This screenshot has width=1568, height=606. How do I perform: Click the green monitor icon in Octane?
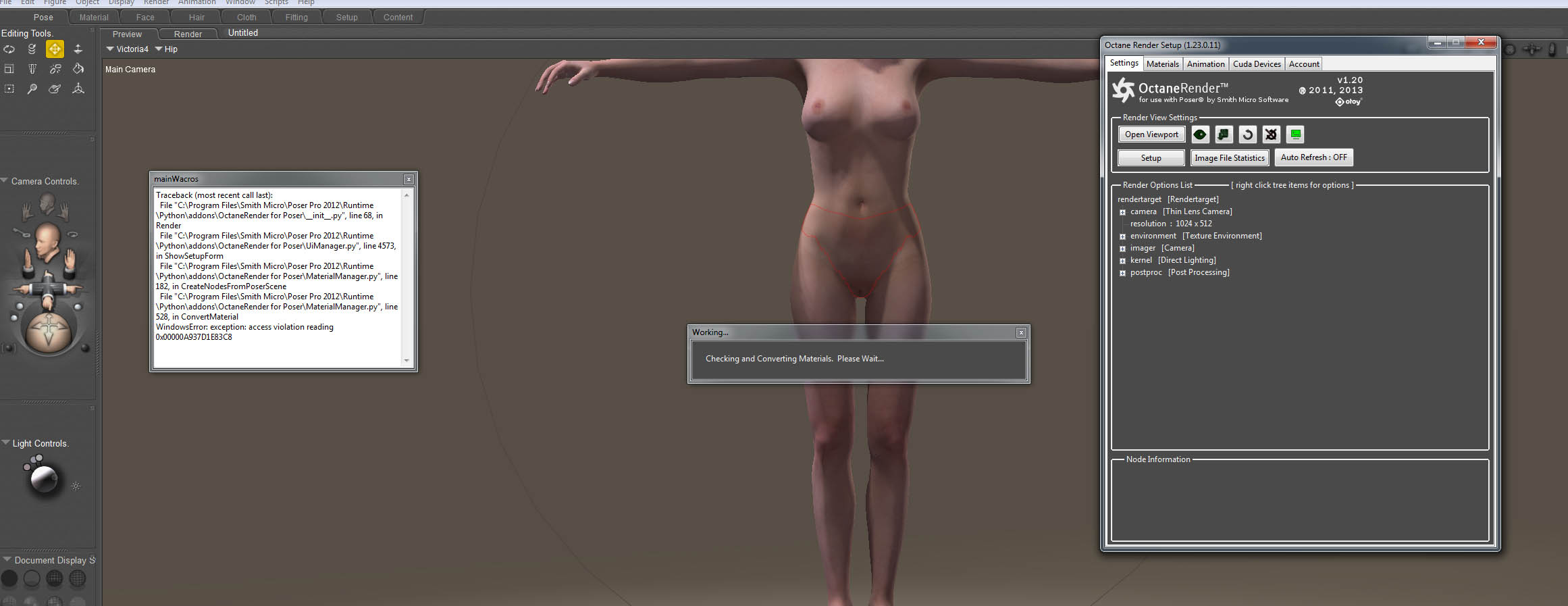[1295, 134]
